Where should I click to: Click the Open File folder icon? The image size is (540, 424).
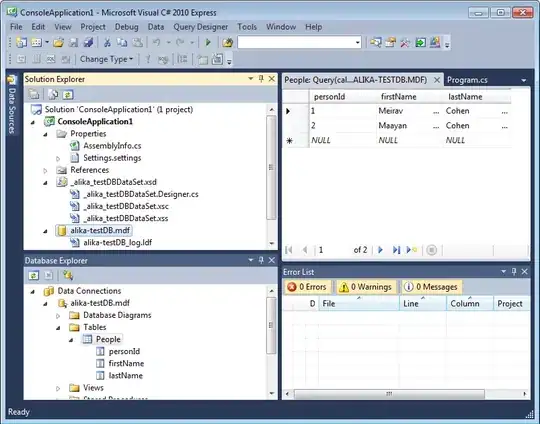59,43
